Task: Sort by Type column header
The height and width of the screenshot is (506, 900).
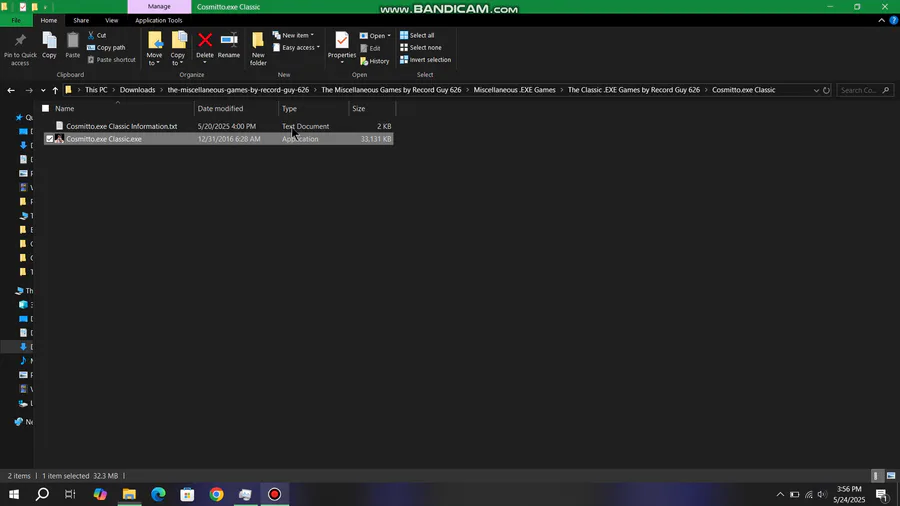Action: click(313, 108)
